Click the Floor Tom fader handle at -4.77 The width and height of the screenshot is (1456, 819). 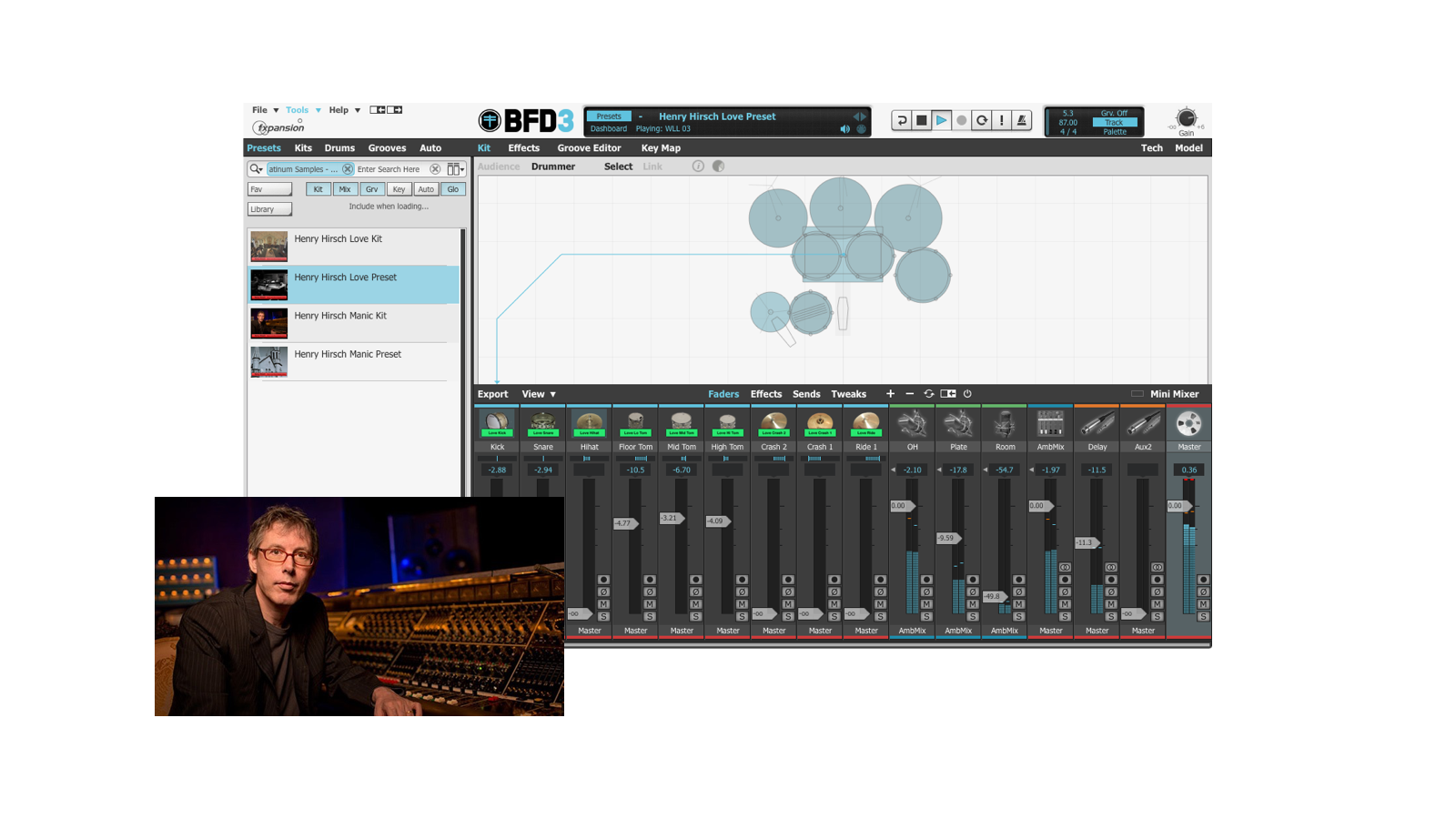coord(625,523)
